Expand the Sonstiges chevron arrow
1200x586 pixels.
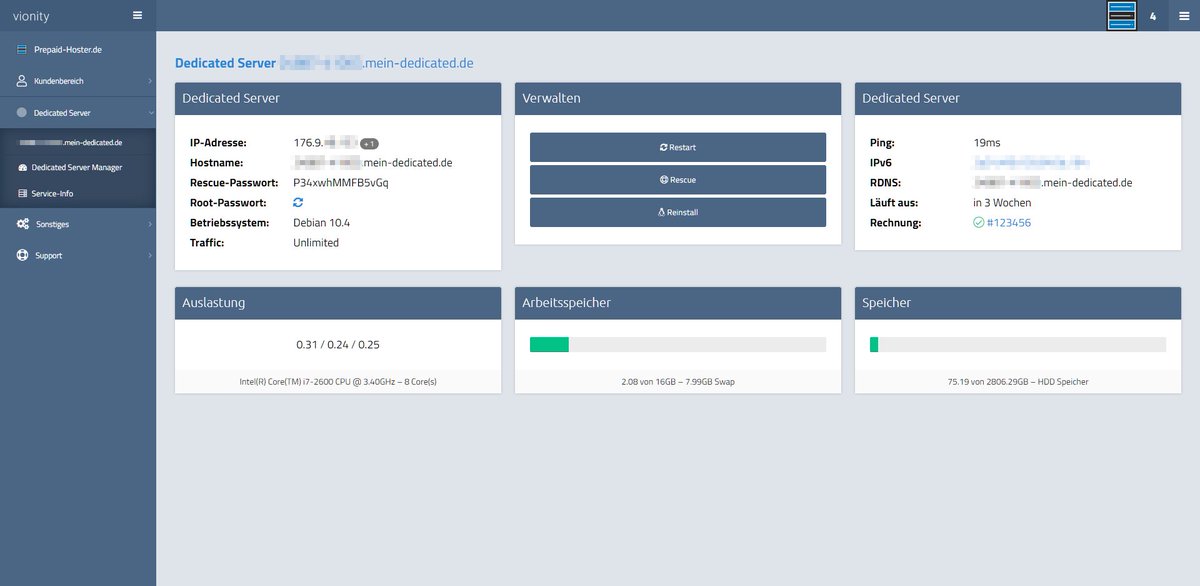pyautogui.click(x=150, y=224)
